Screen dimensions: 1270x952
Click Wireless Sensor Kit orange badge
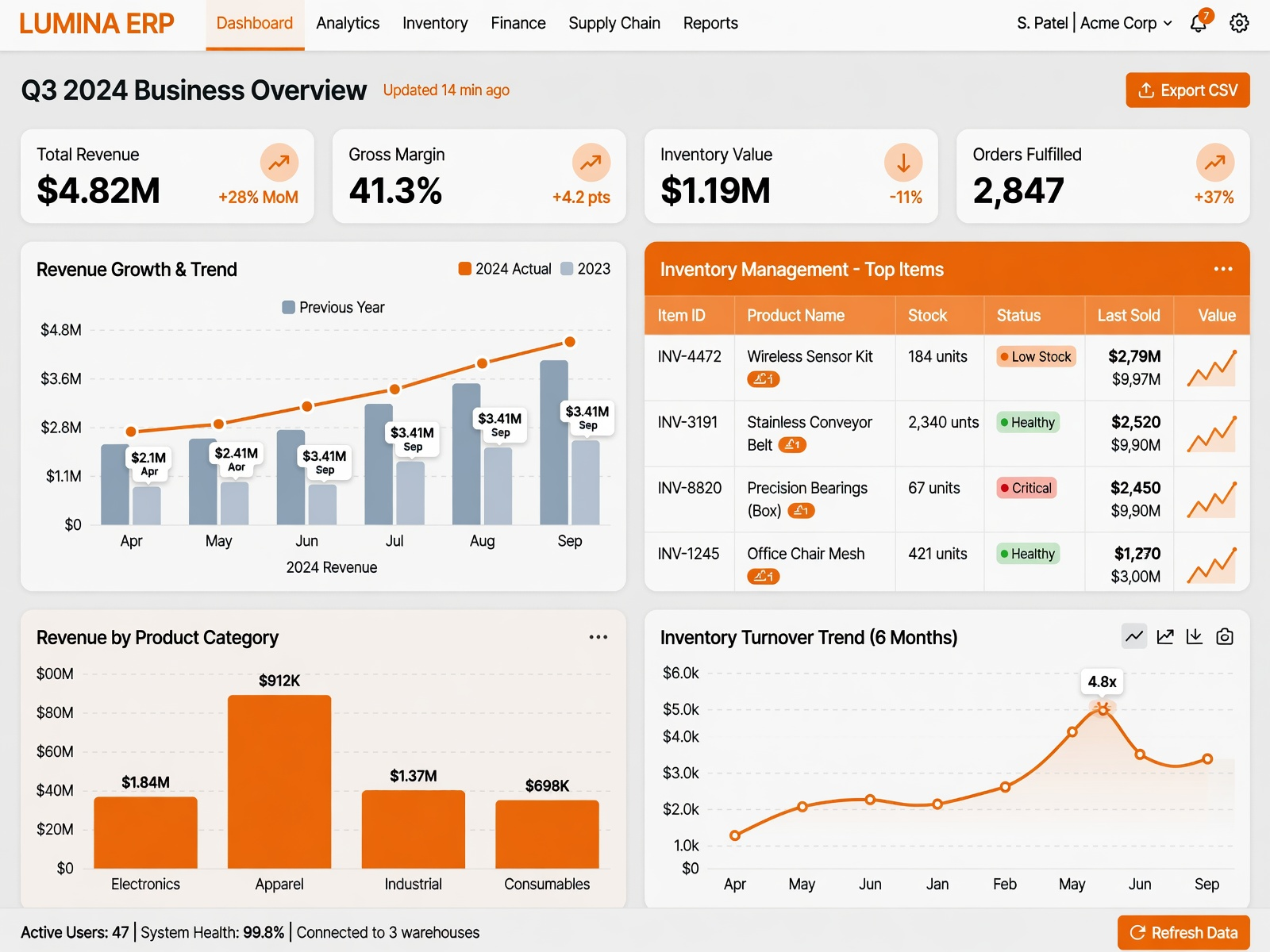764,379
